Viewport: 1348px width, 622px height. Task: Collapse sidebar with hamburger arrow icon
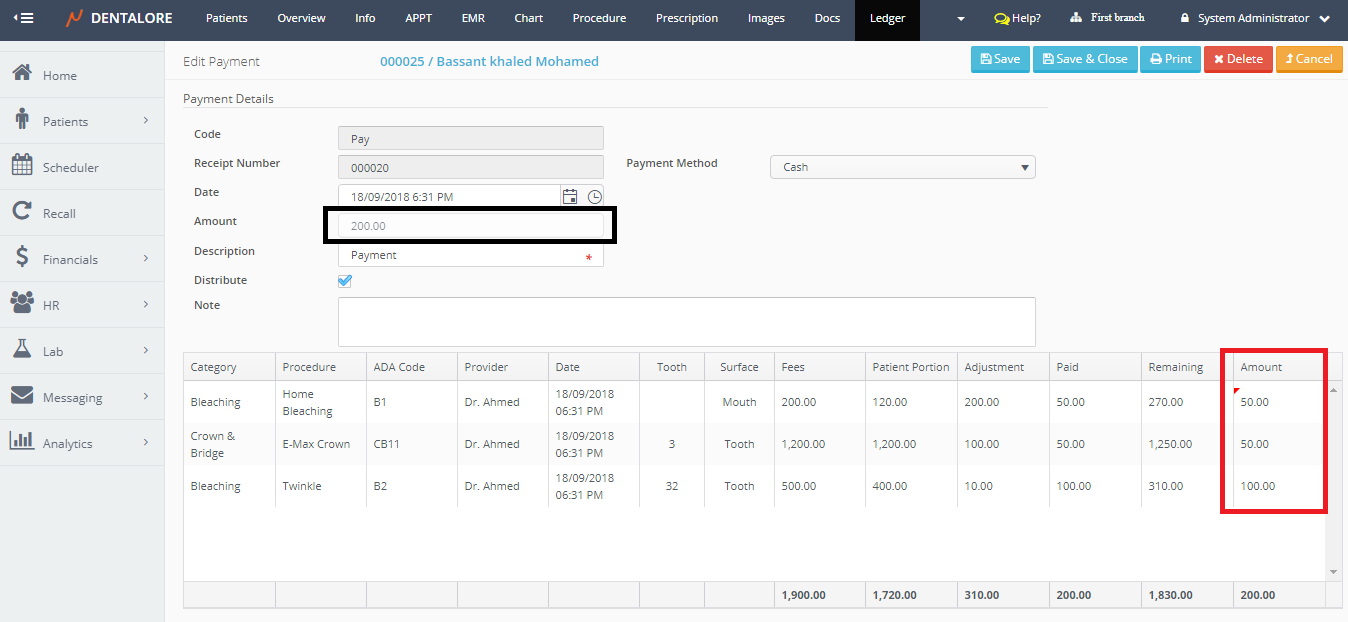click(x=23, y=18)
